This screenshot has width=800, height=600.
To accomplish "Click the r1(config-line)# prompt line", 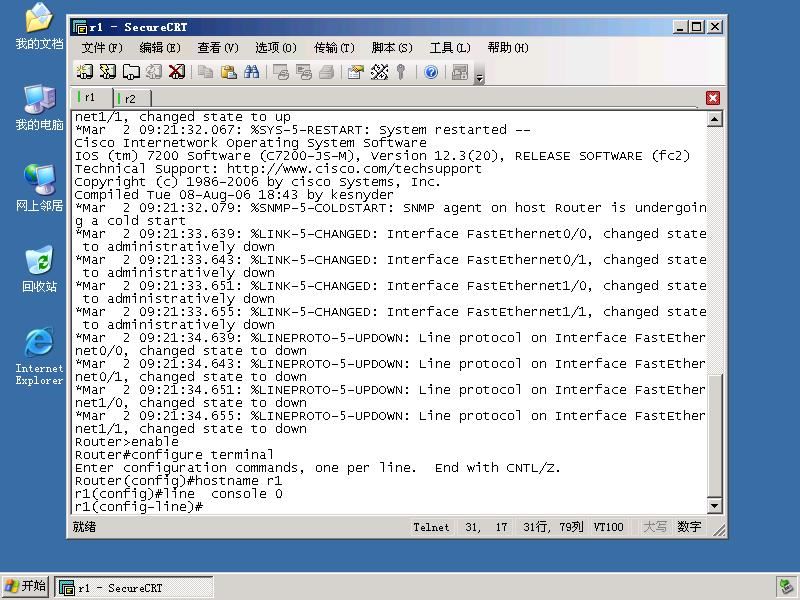I will click(139, 507).
